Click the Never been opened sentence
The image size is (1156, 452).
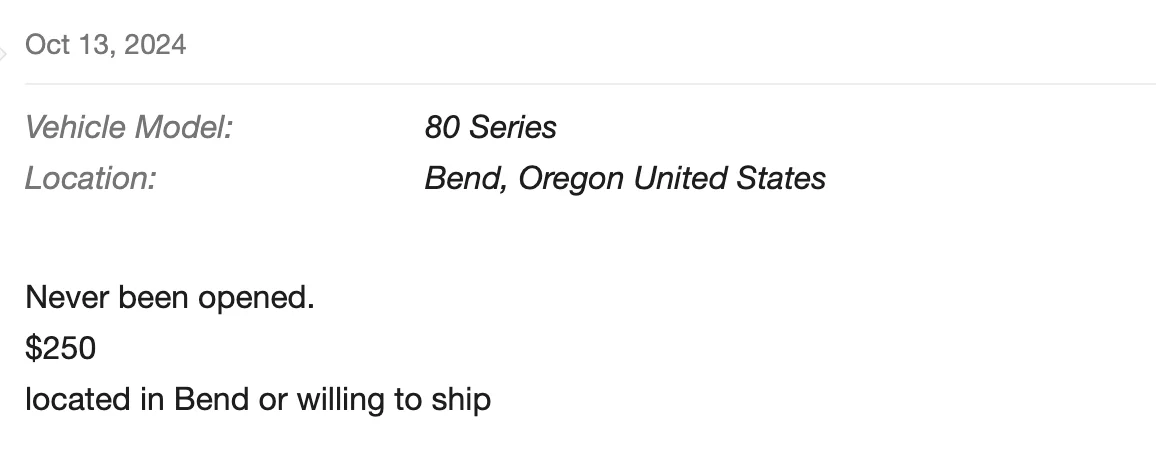click(170, 298)
